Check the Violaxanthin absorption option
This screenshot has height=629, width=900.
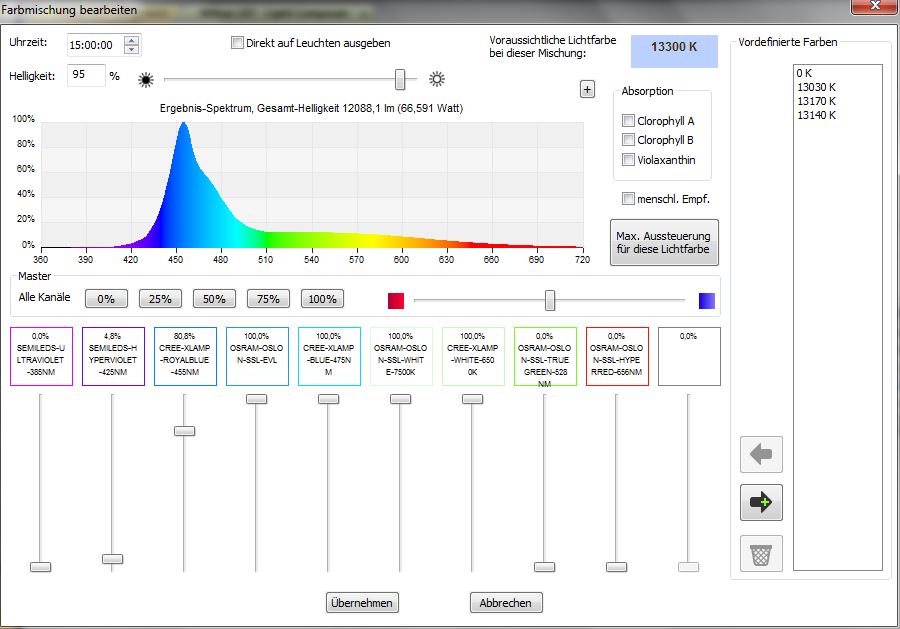[x=628, y=160]
